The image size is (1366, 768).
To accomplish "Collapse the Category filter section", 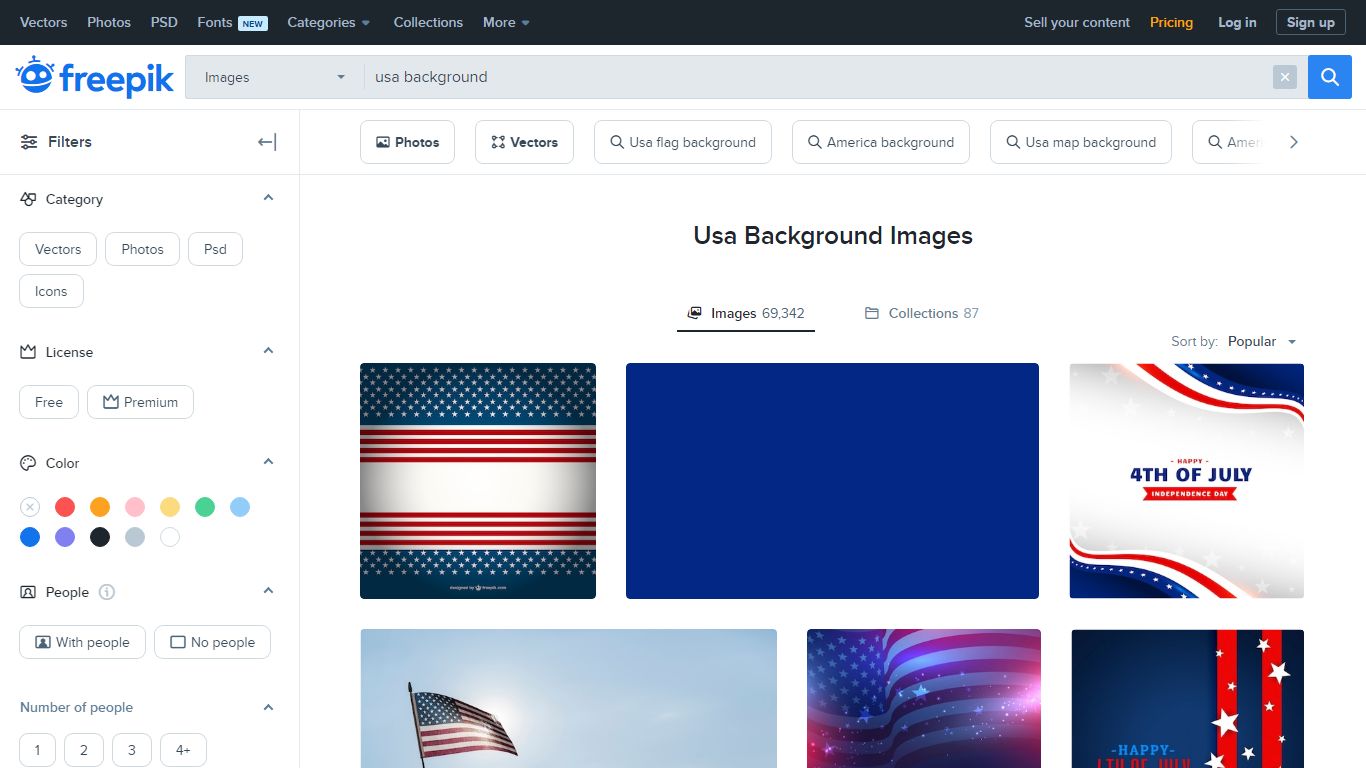I will [268, 198].
